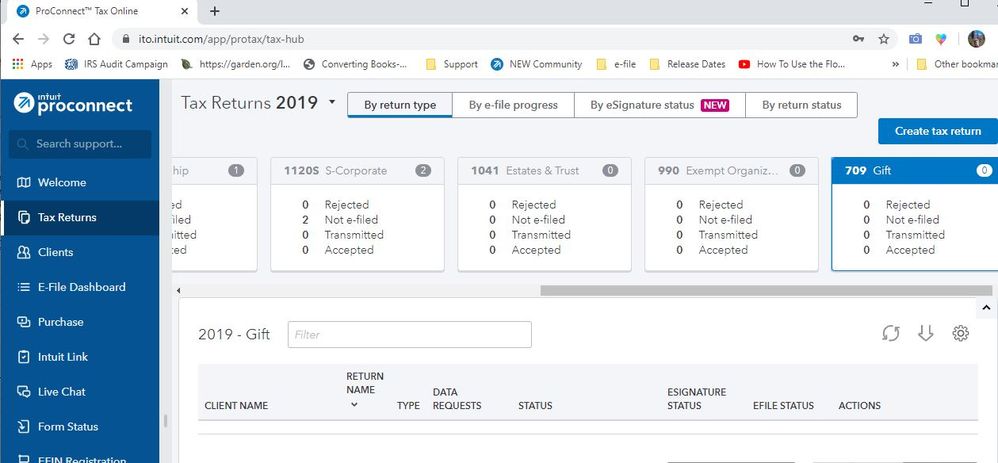The image size is (998, 463).
Task: Open Tax Returns in the sidebar
Action: [80, 218]
